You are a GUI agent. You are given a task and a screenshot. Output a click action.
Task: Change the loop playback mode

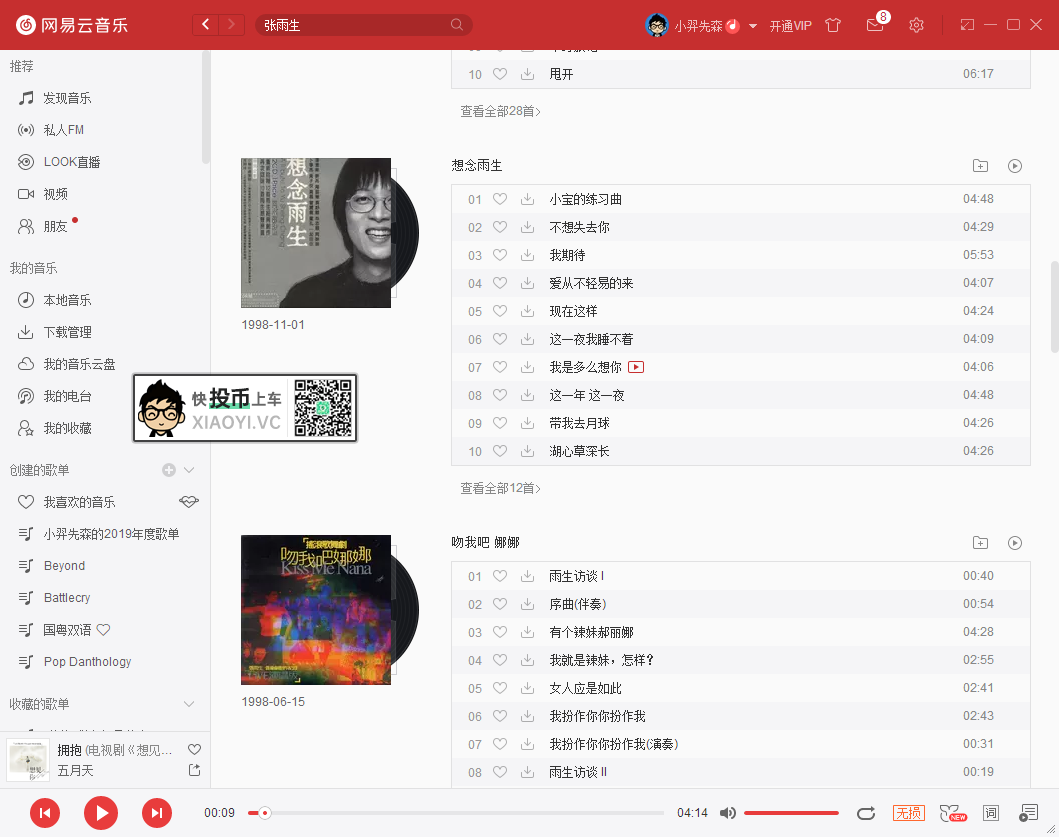point(866,813)
